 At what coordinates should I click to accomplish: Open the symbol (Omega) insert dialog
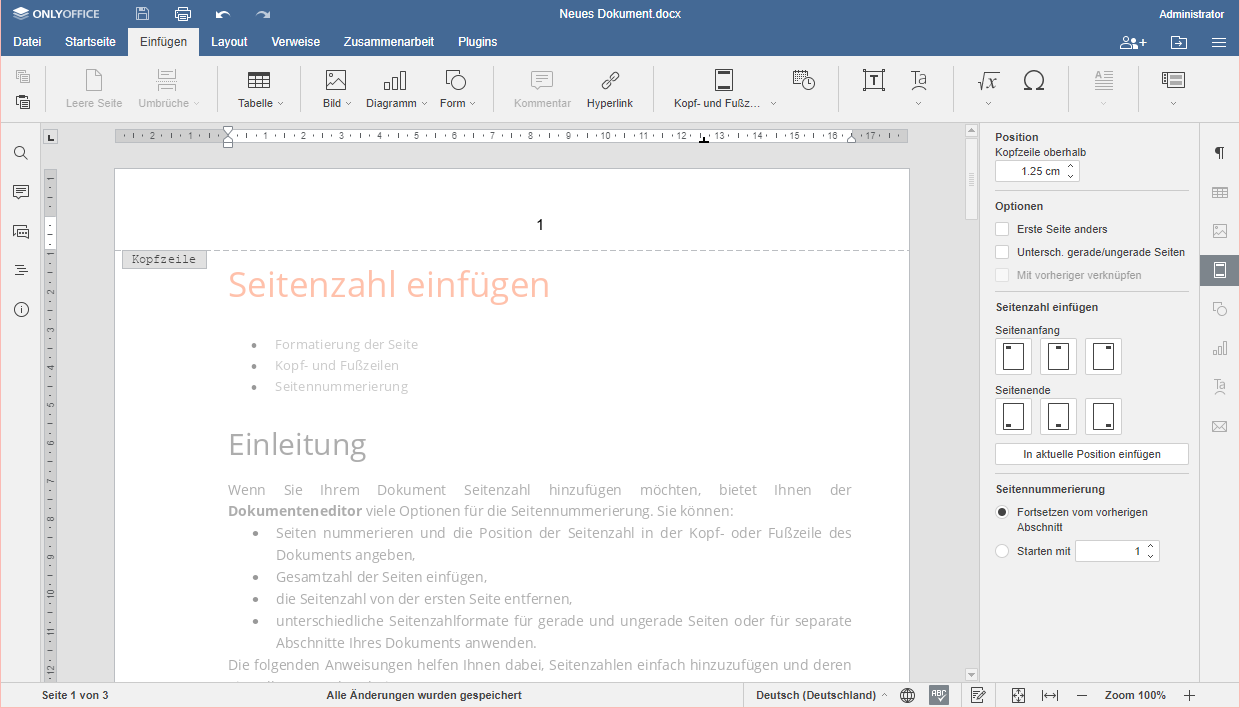click(x=1034, y=81)
